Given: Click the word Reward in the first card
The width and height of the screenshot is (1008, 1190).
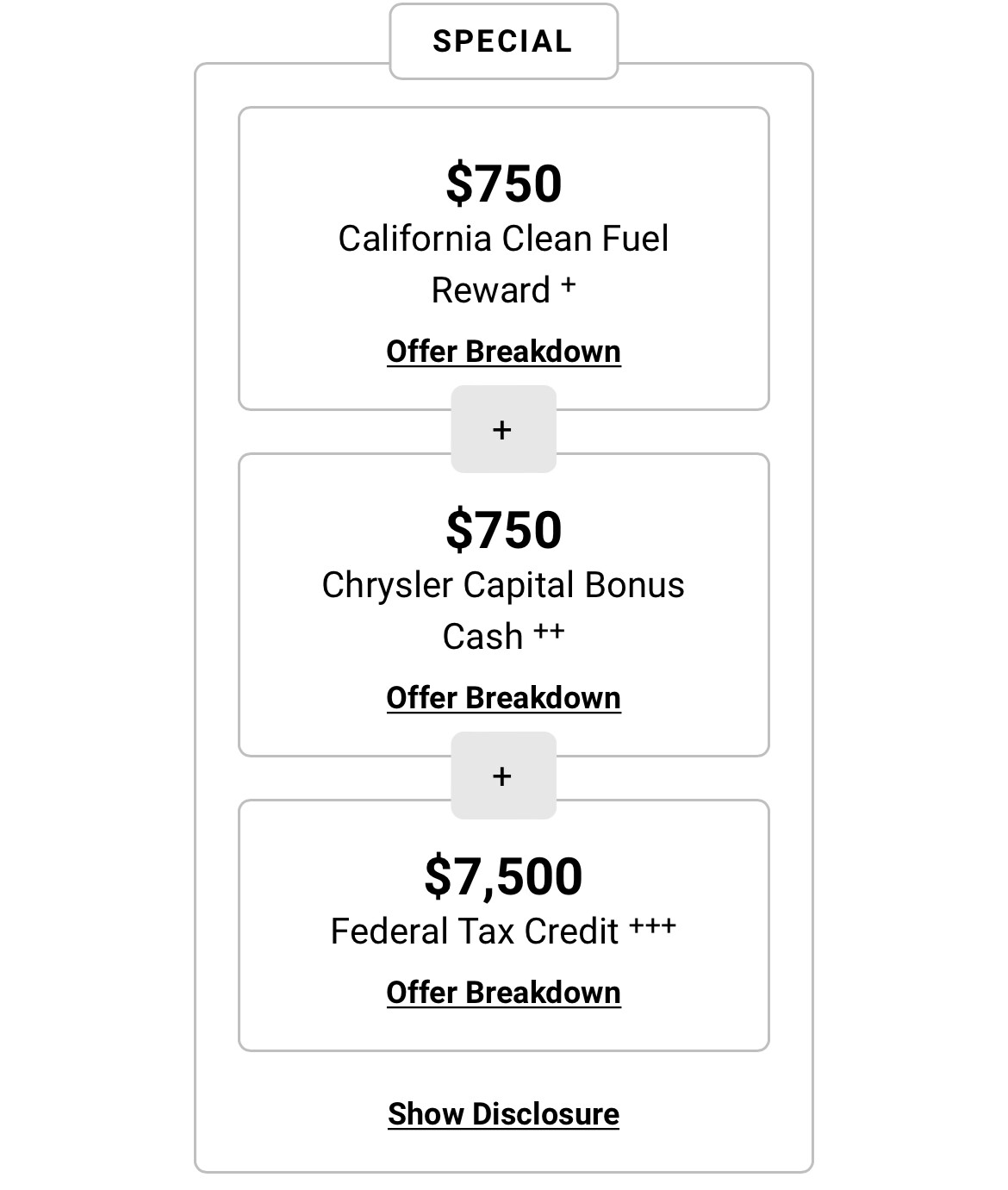Looking at the screenshot, I should click(490, 290).
